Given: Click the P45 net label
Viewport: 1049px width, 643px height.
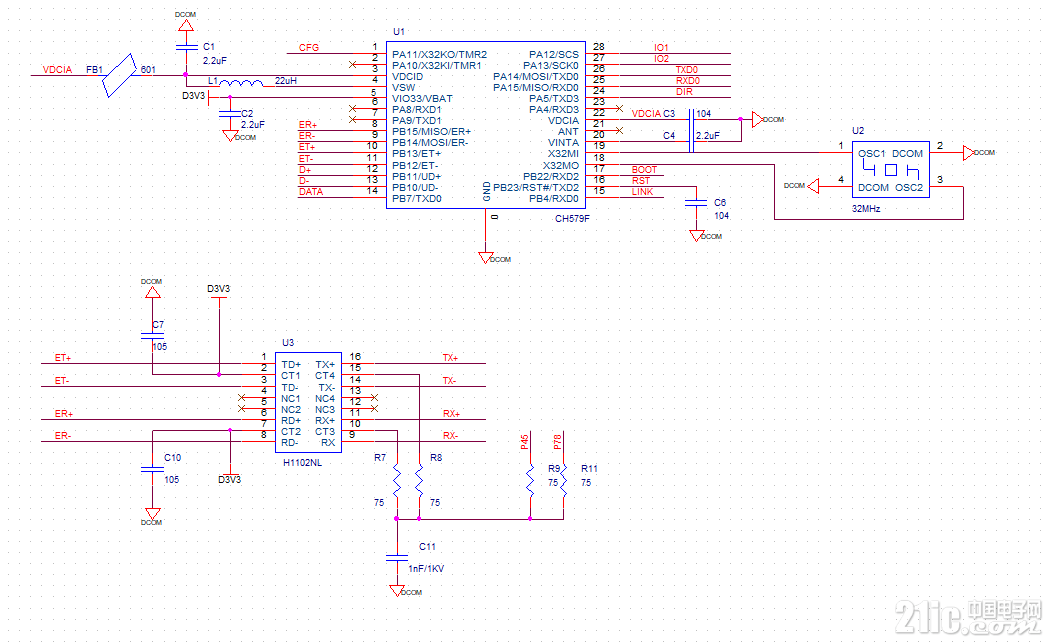Looking at the screenshot, I should (525, 442).
